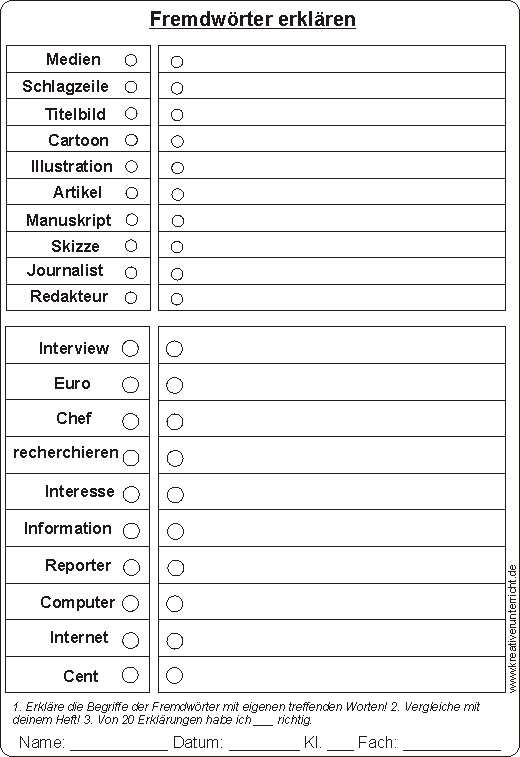This screenshot has width=520, height=757.
Task: Select the circle next to Medien
Action: coord(131,60)
